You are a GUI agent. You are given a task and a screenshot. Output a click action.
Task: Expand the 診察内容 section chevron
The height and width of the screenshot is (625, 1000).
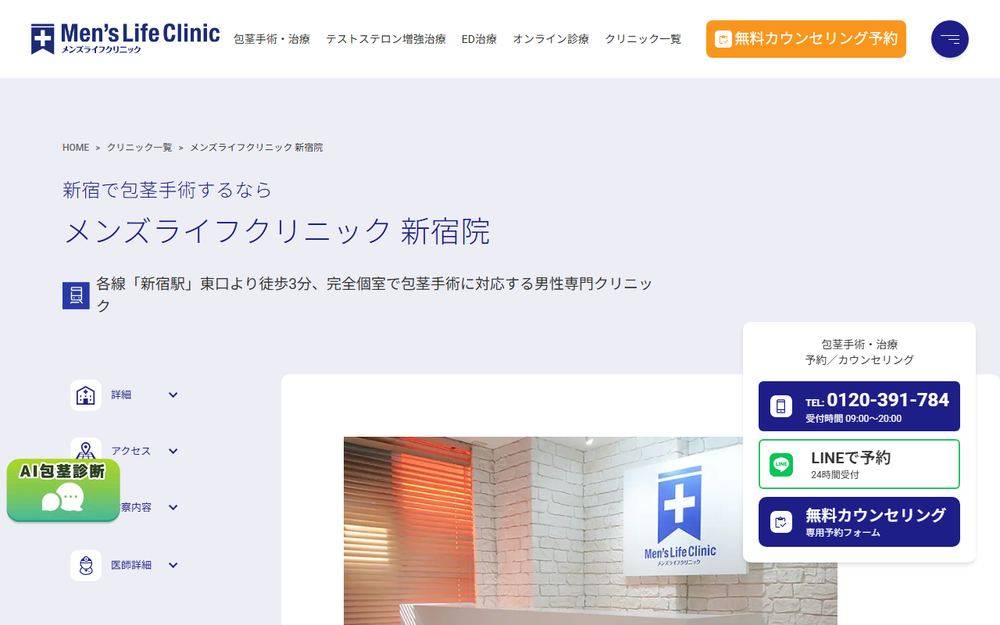[x=173, y=508]
